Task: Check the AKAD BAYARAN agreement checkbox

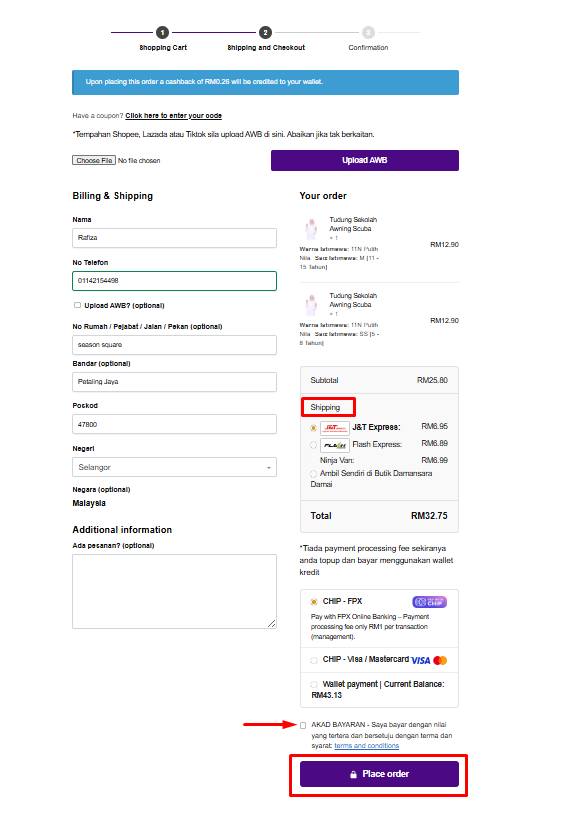Action: (303, 725)
